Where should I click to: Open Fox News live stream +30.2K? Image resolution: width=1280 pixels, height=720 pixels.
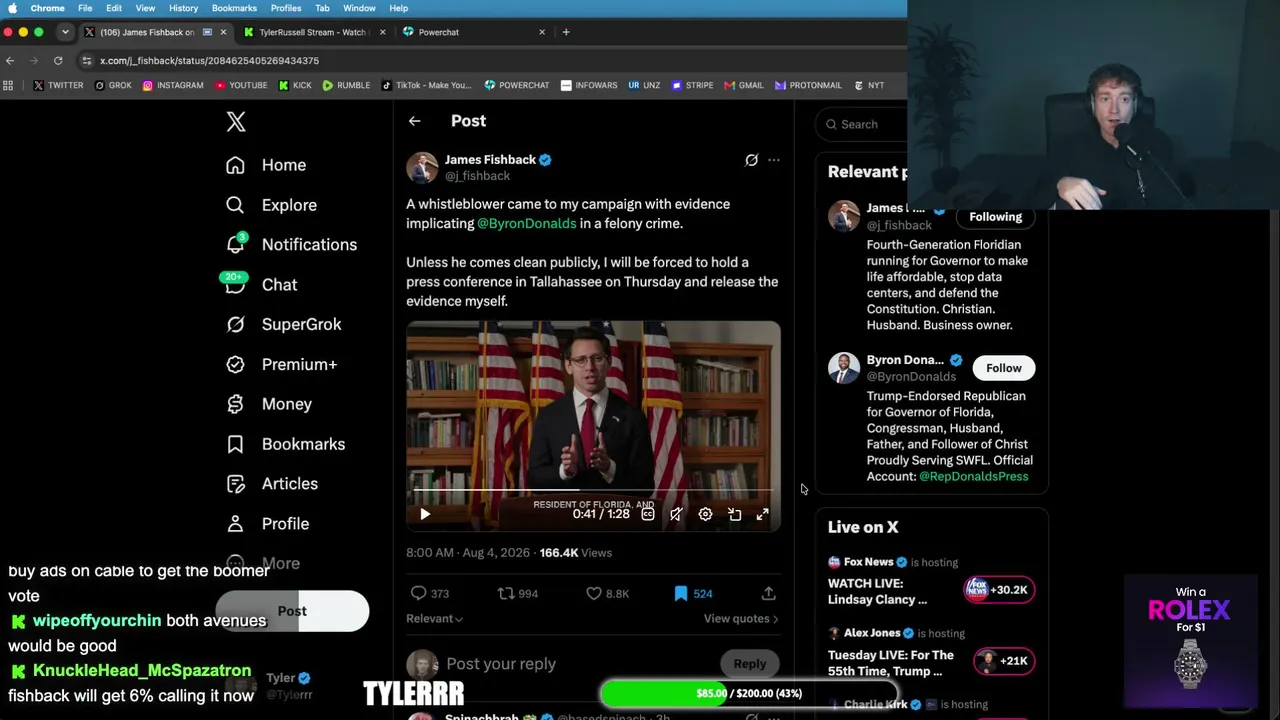point(997,590)
